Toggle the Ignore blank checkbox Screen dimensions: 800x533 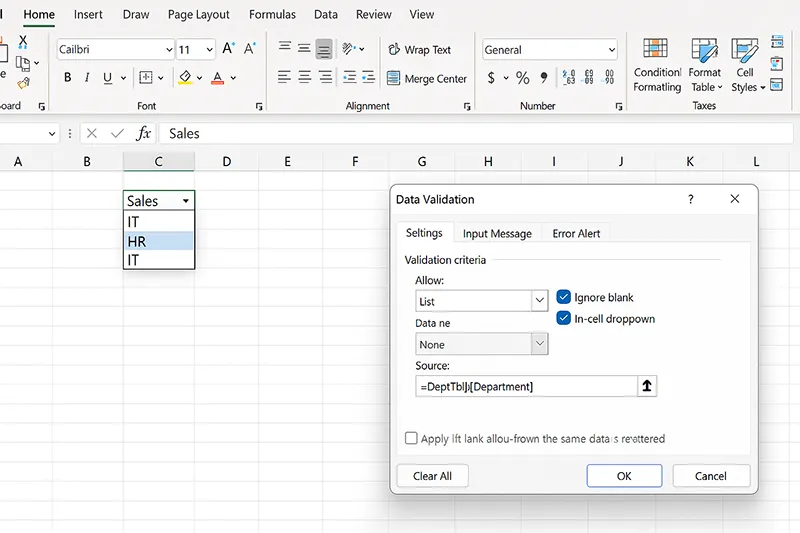point(563,297)
